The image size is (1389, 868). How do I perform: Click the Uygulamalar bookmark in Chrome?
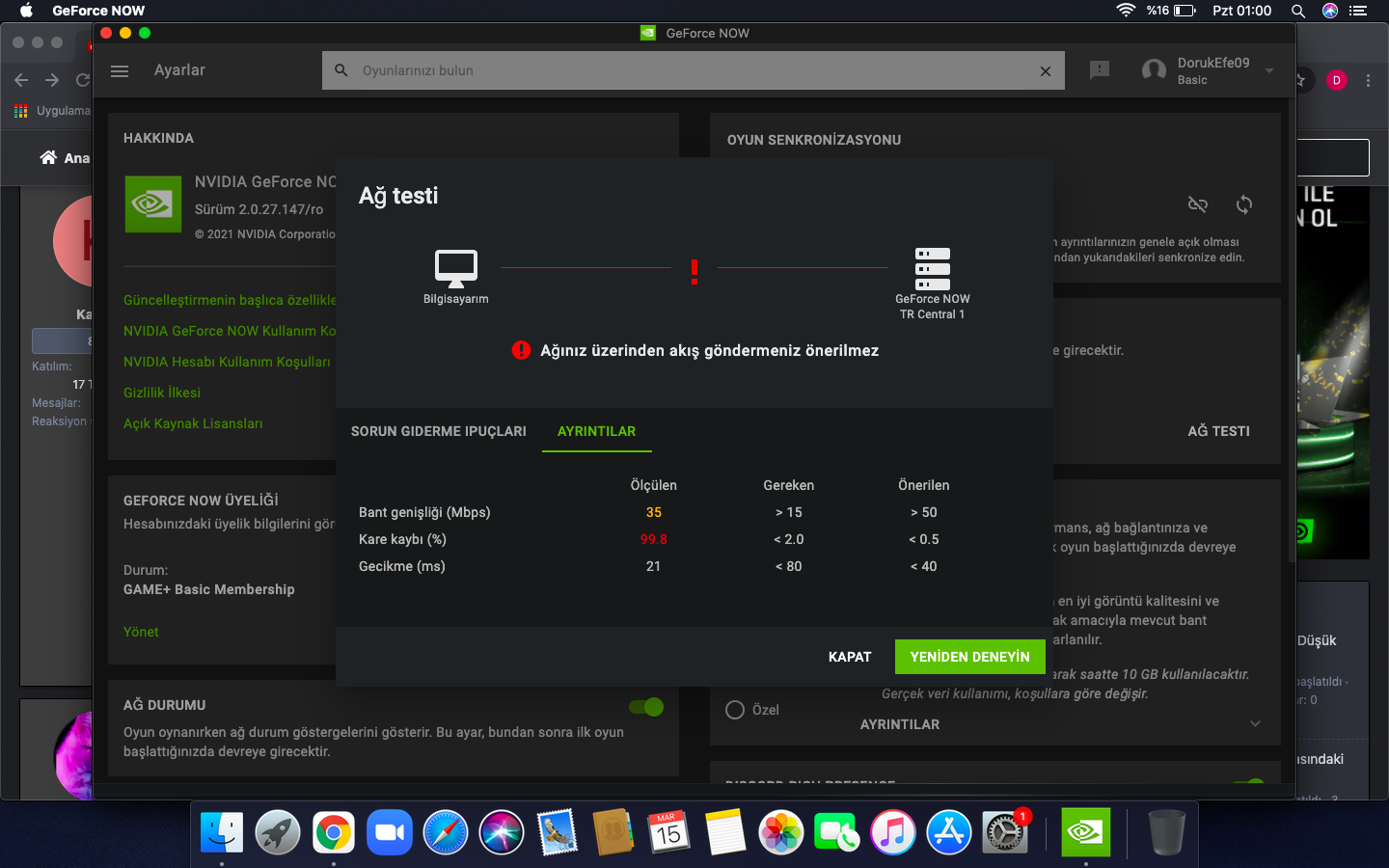(x=52, y=111)
